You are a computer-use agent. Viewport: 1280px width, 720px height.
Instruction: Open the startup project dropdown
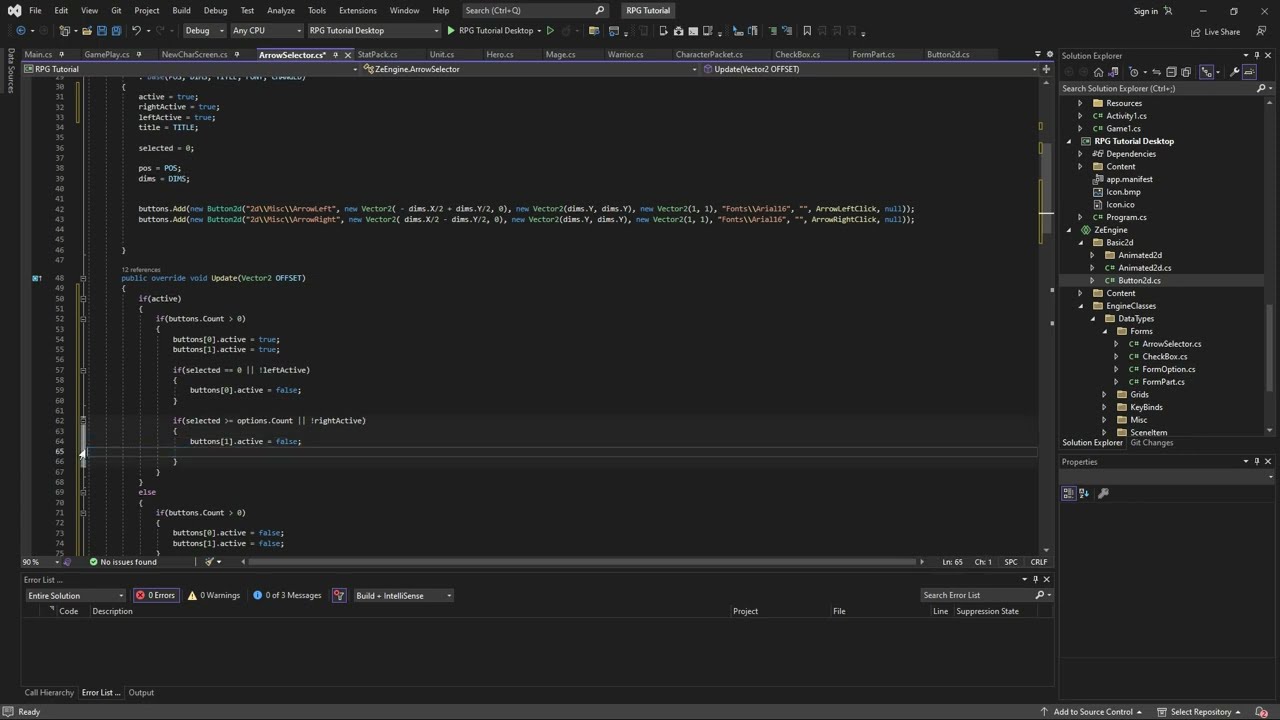(x=374, y=31)
